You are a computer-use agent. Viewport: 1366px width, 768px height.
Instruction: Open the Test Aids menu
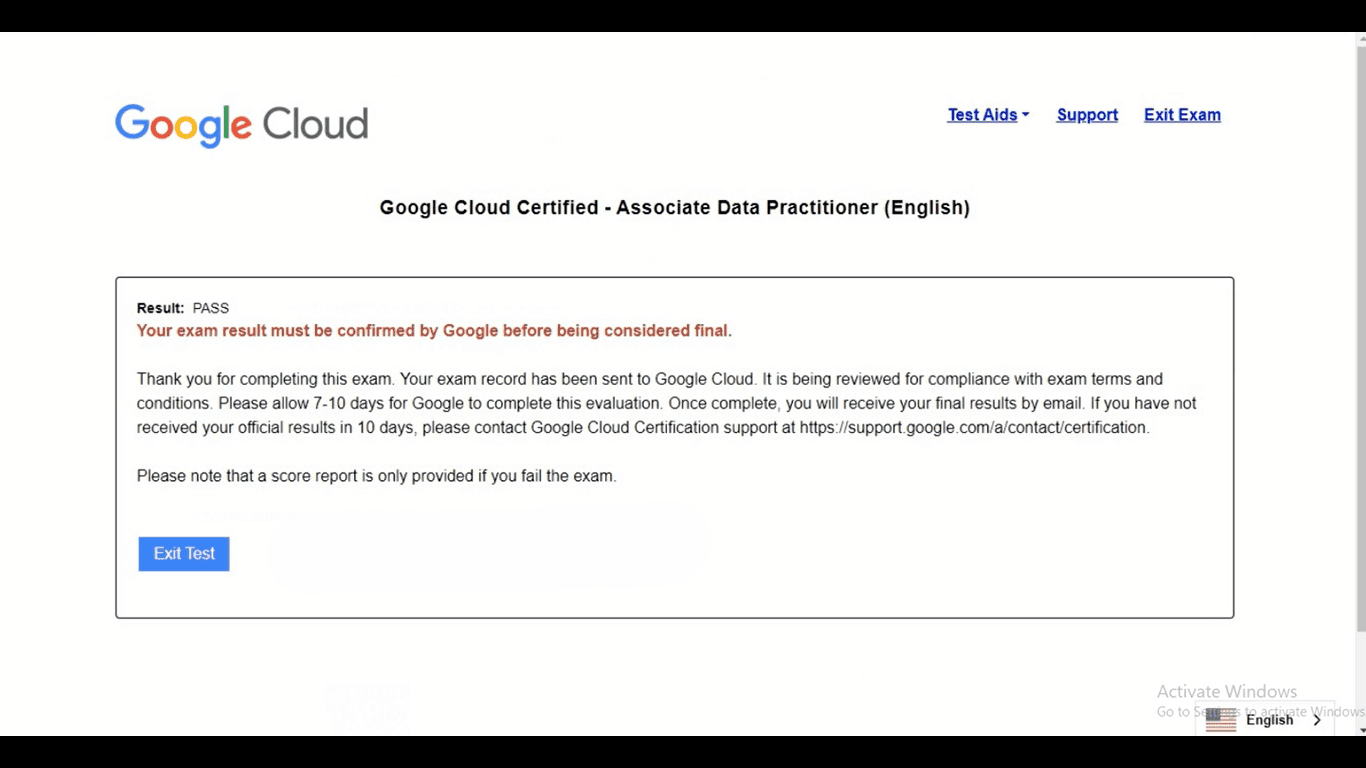(x=982, y=115)
